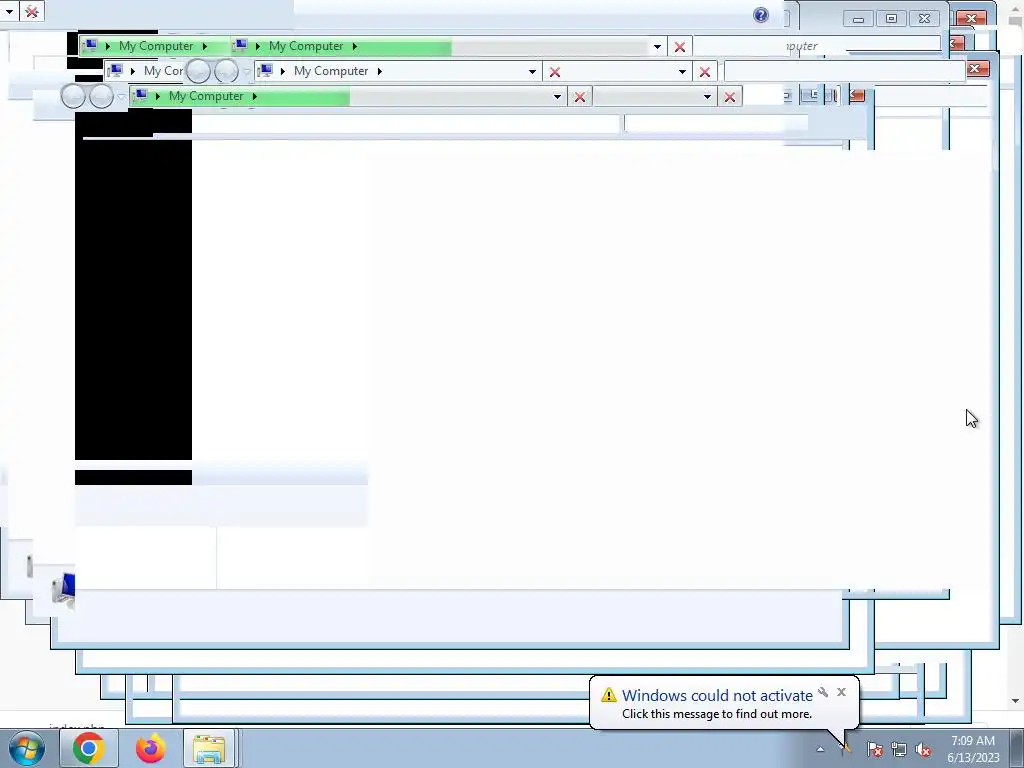Click the second red X stop button in the lowest address row
This screenshot has width=1024, height=768.
coord(729,97)
